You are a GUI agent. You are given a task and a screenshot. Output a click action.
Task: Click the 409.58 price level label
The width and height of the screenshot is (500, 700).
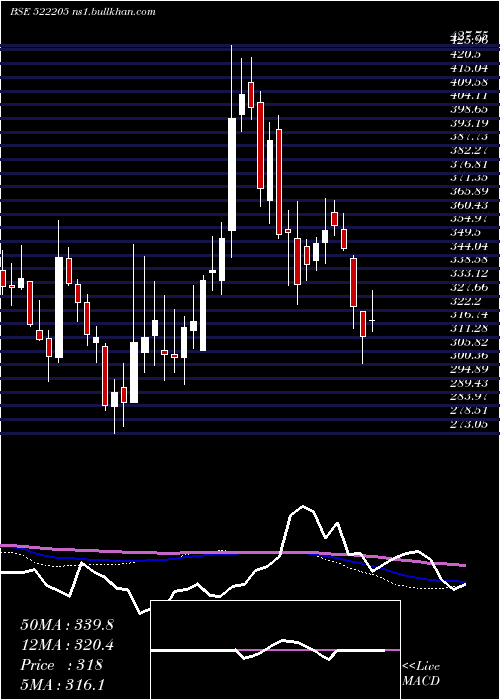[x=469, y=82]
